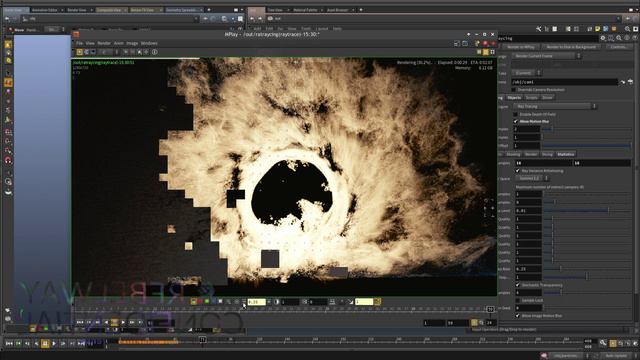This screenshot has width=640, height=360.
Task: Click the parameter search magnifier icon
Action: (x=619, y=38)
